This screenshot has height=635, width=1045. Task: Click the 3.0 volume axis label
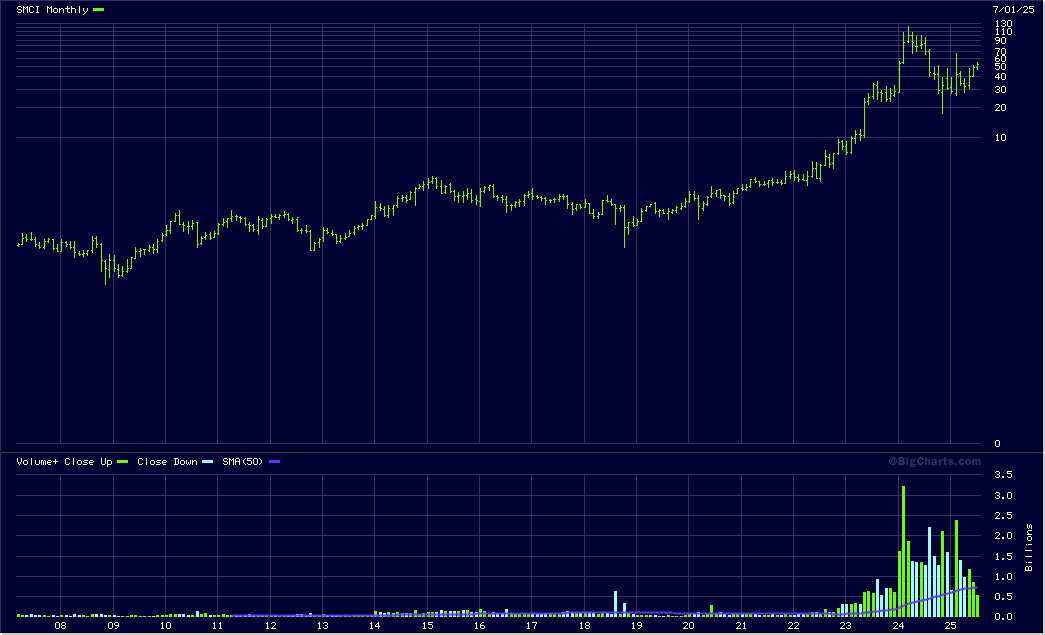coord(1003,495)
